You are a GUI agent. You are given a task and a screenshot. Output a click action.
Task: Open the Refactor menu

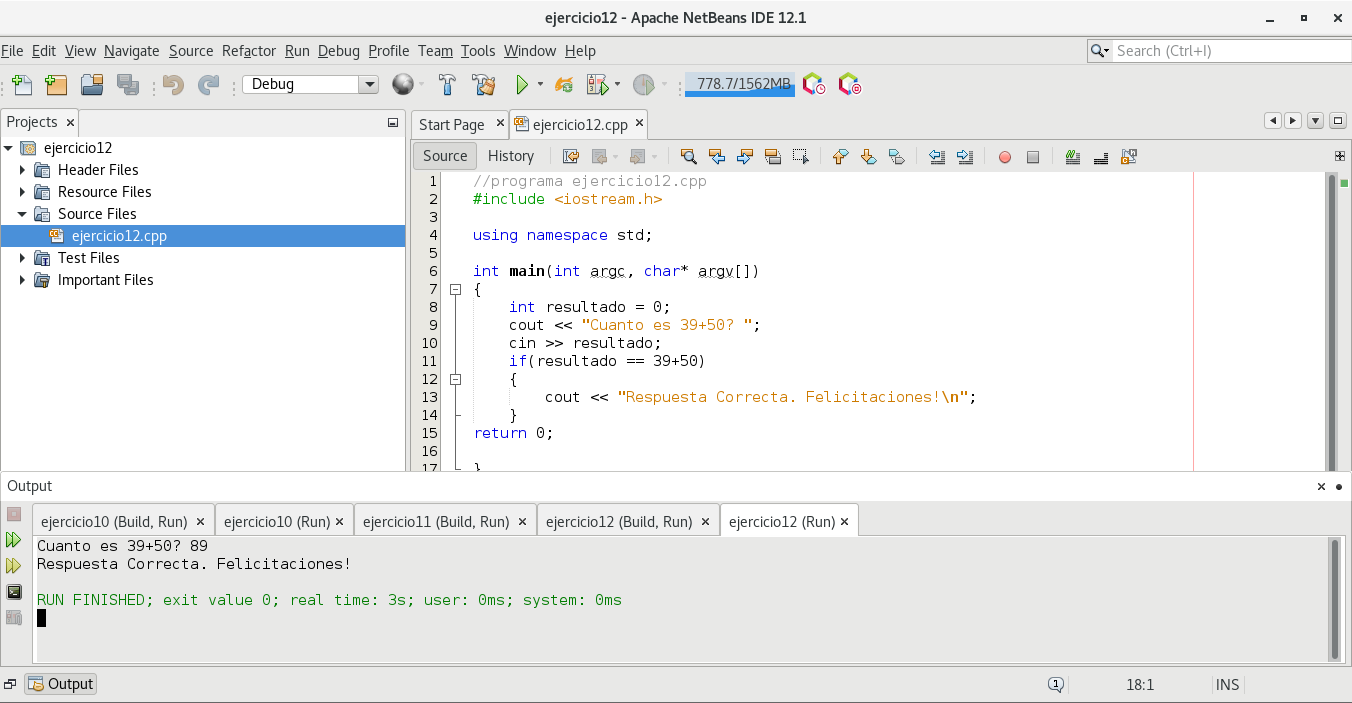pyautogui.click(x=248, y=51)
